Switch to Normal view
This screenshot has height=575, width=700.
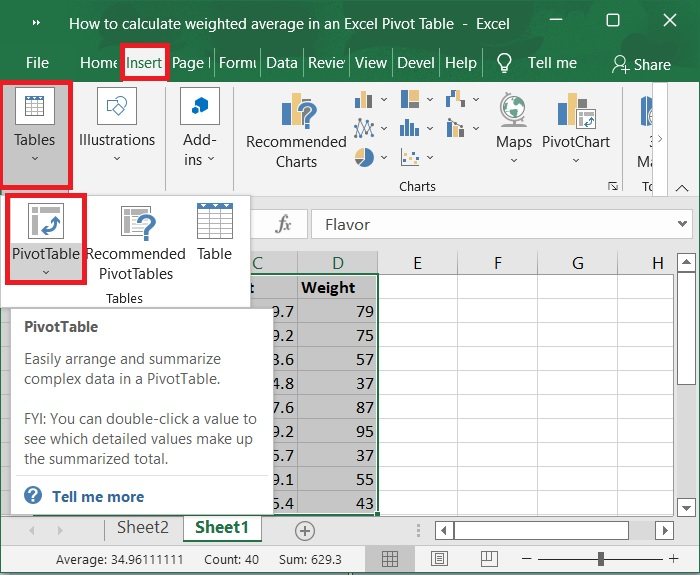(x=390, y=558)
